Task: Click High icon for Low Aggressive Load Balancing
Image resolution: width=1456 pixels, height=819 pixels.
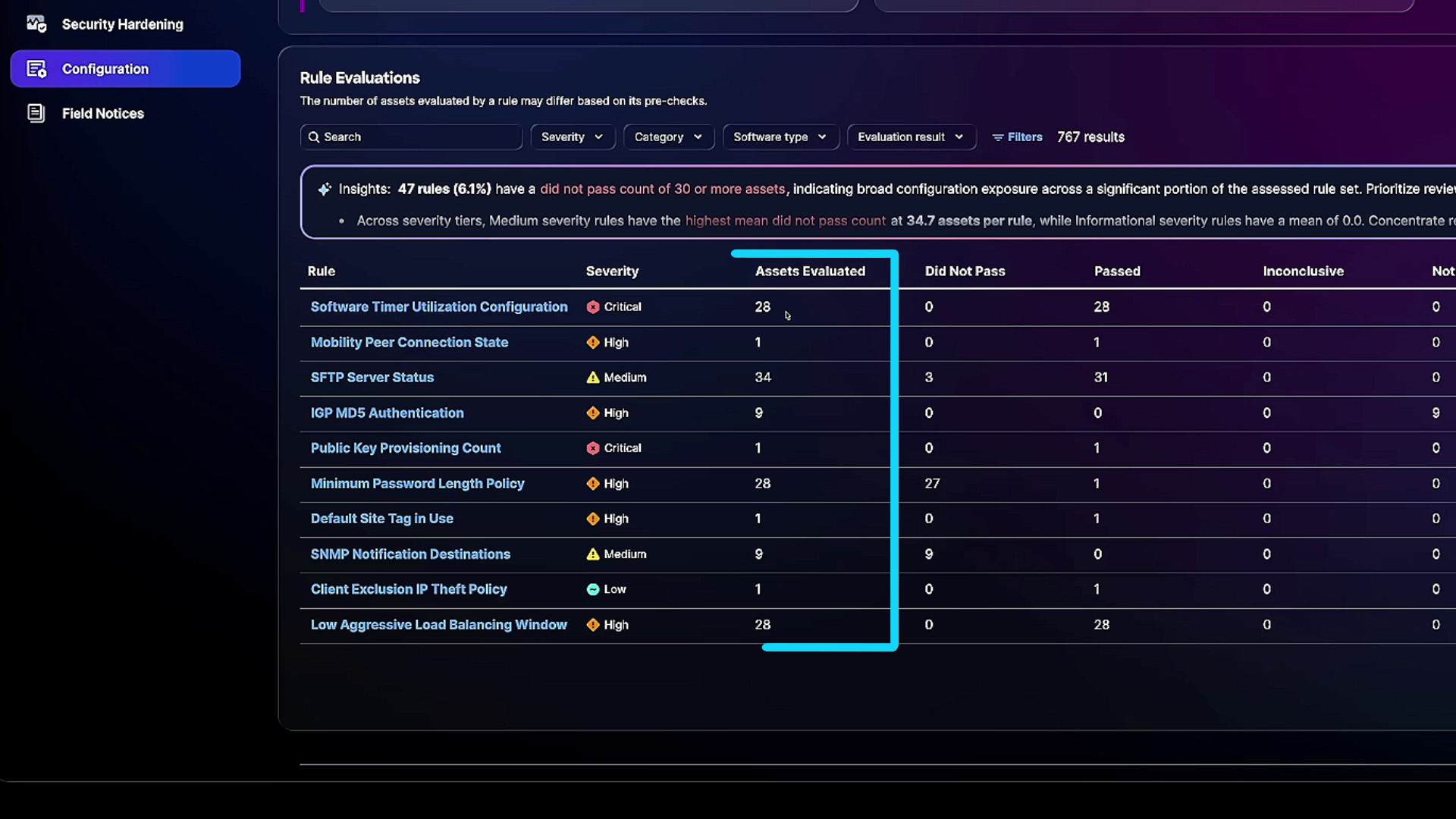Action: click(x=593, y=625)
